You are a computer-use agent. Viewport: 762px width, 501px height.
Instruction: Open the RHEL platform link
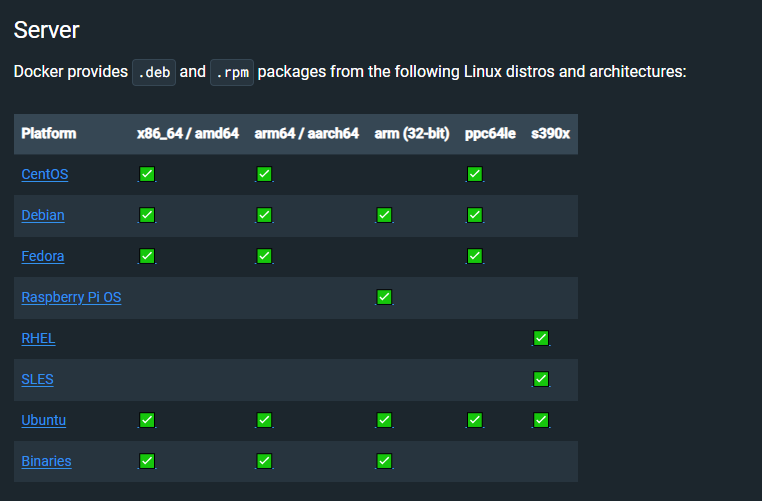(38, 338)
